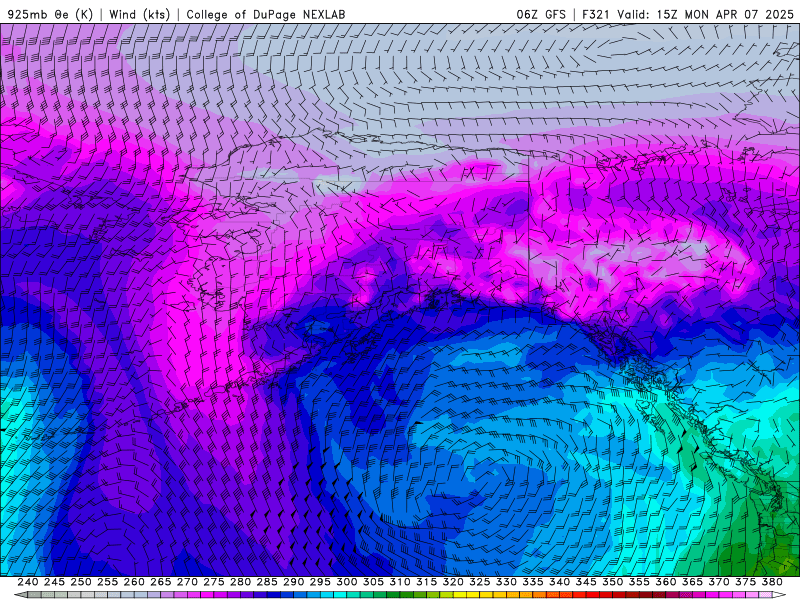Select the 285 legend value
The height and width of the screenshot is (600, 800).
tap(267, 582)
